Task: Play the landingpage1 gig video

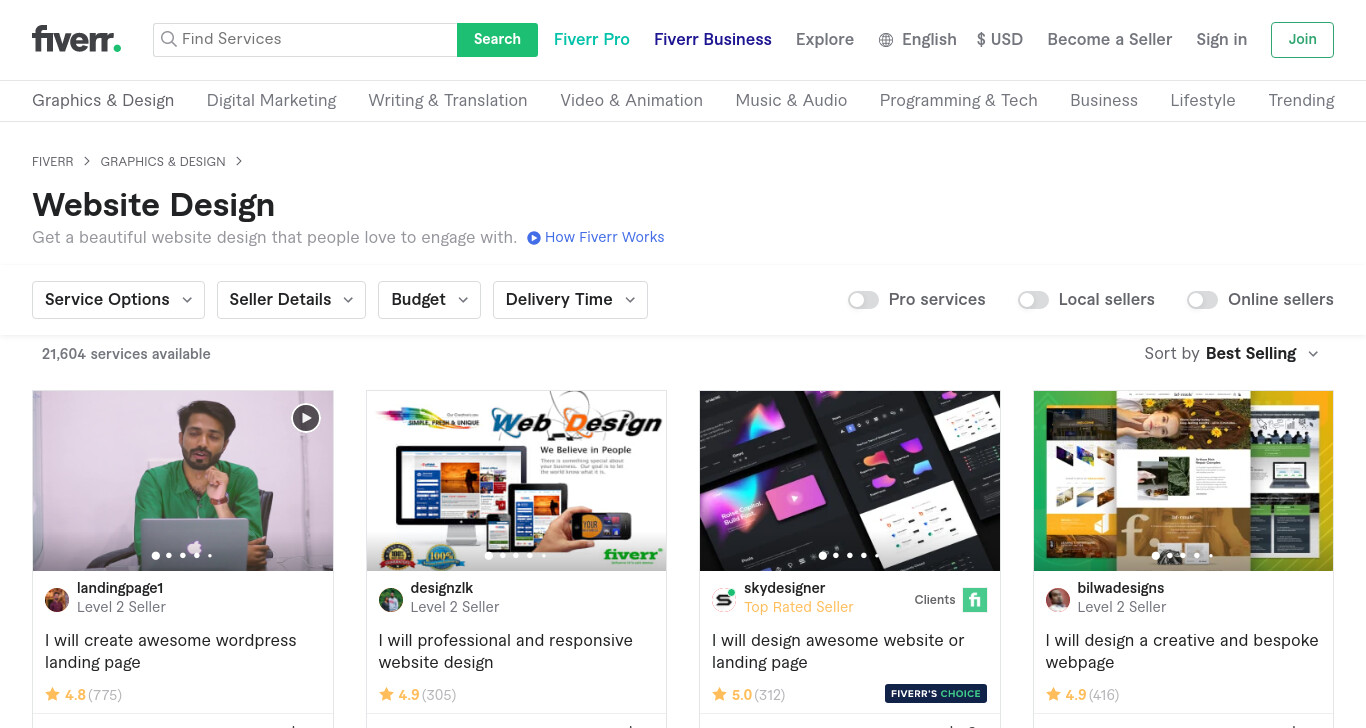Action: click(306, 418)
